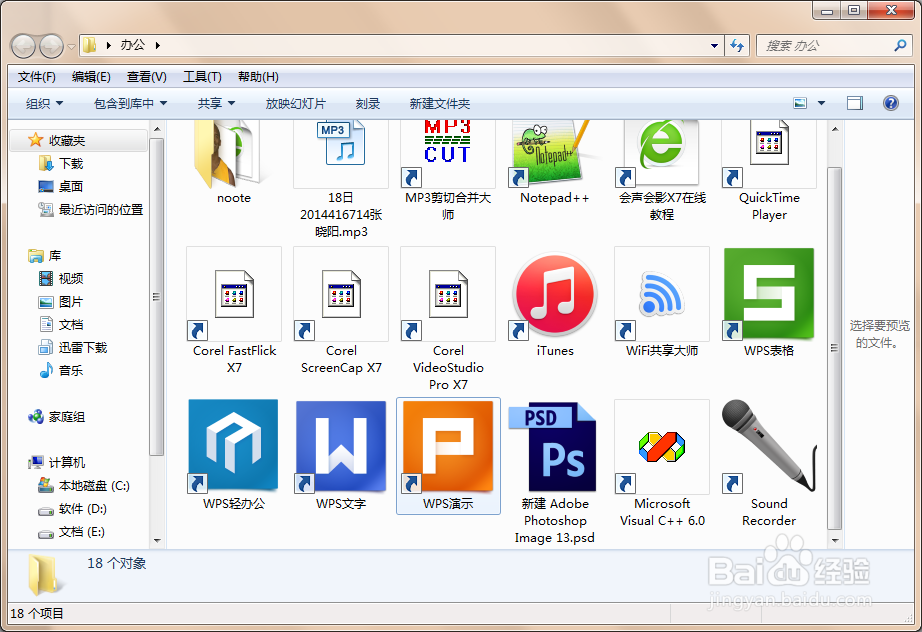Select Microsoft Visual C++ 6.0 shortcut
922x632 pixels.
point(662,446)
